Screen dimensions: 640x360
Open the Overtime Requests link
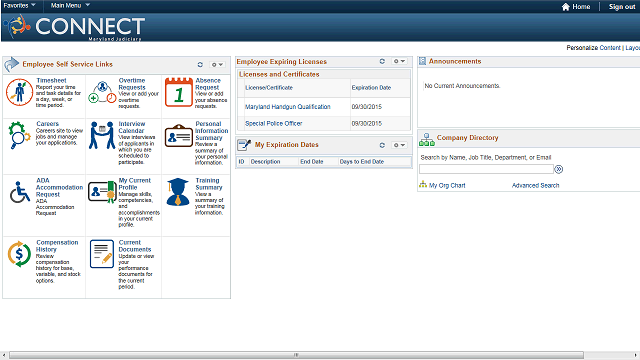[x=132, y=84]
